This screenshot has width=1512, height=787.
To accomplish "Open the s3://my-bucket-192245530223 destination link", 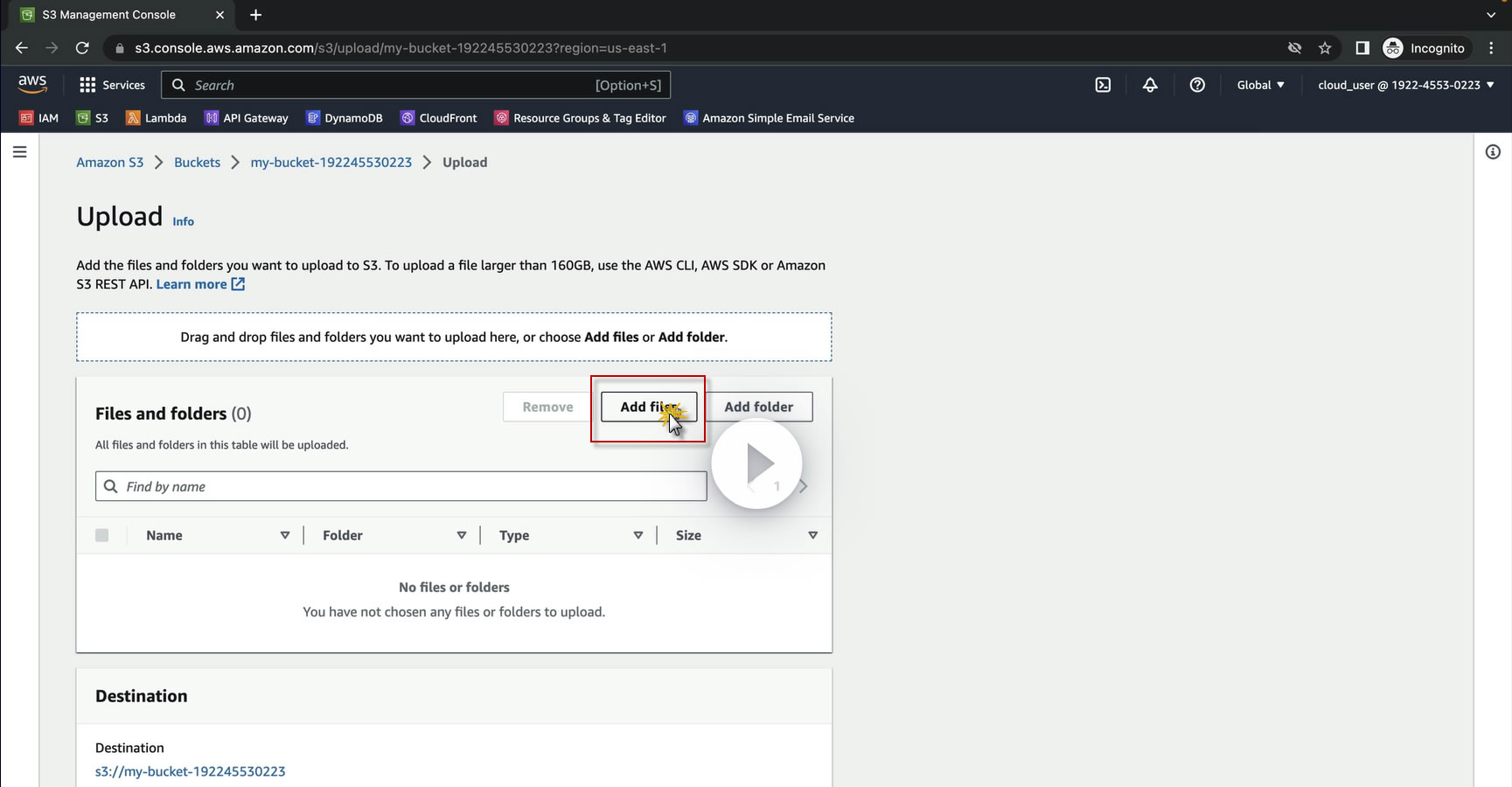I will [191, 771].
